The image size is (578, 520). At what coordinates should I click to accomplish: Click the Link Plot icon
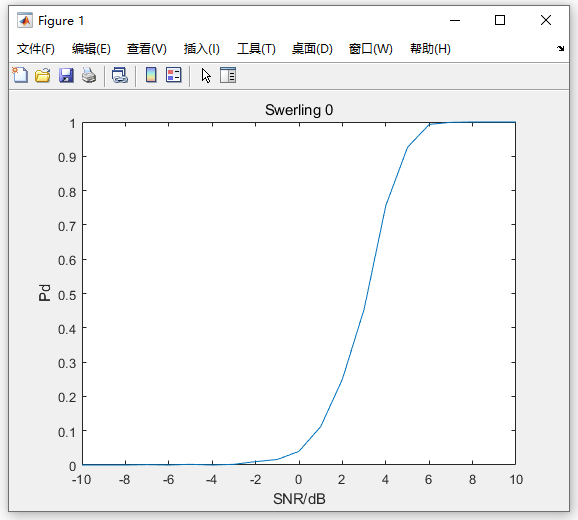[120, 75]
